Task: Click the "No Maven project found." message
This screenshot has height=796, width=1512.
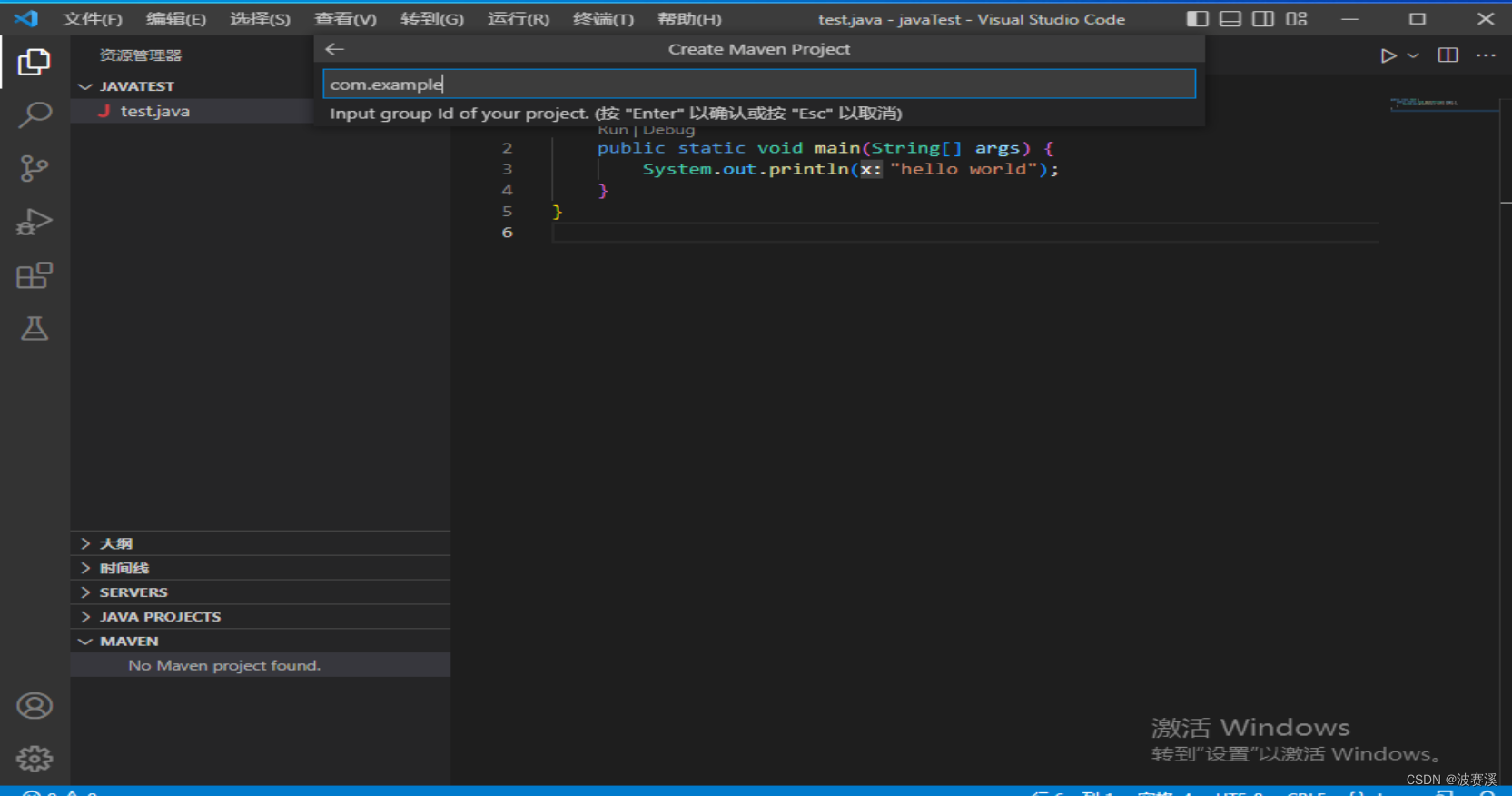Action: pyautogui.click(x=224, y=665)
